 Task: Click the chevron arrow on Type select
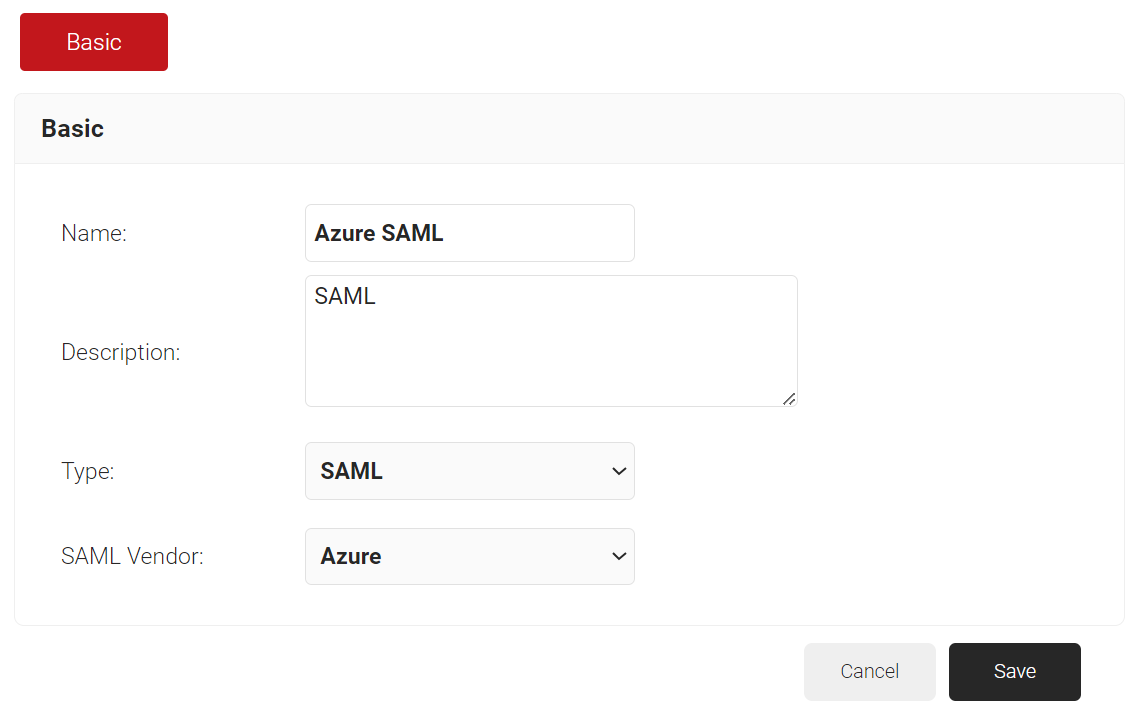pos(618,471)
